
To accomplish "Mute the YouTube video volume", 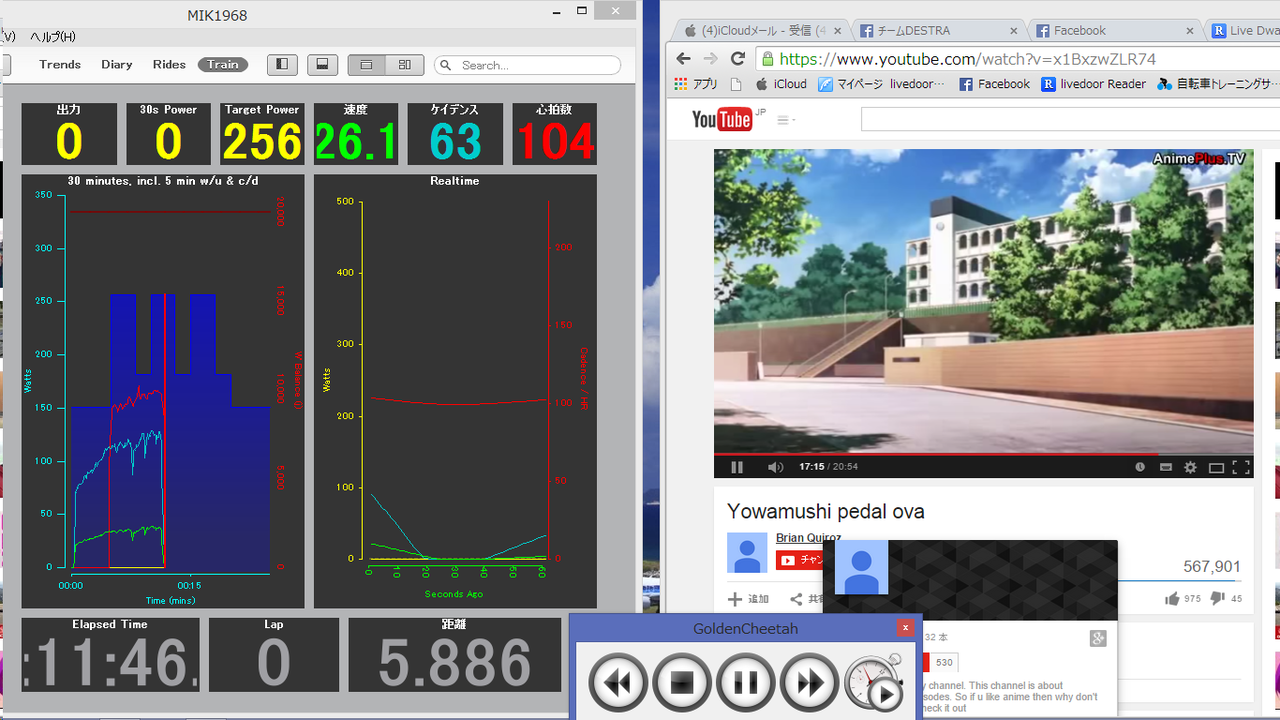I will tap(775, 467).
